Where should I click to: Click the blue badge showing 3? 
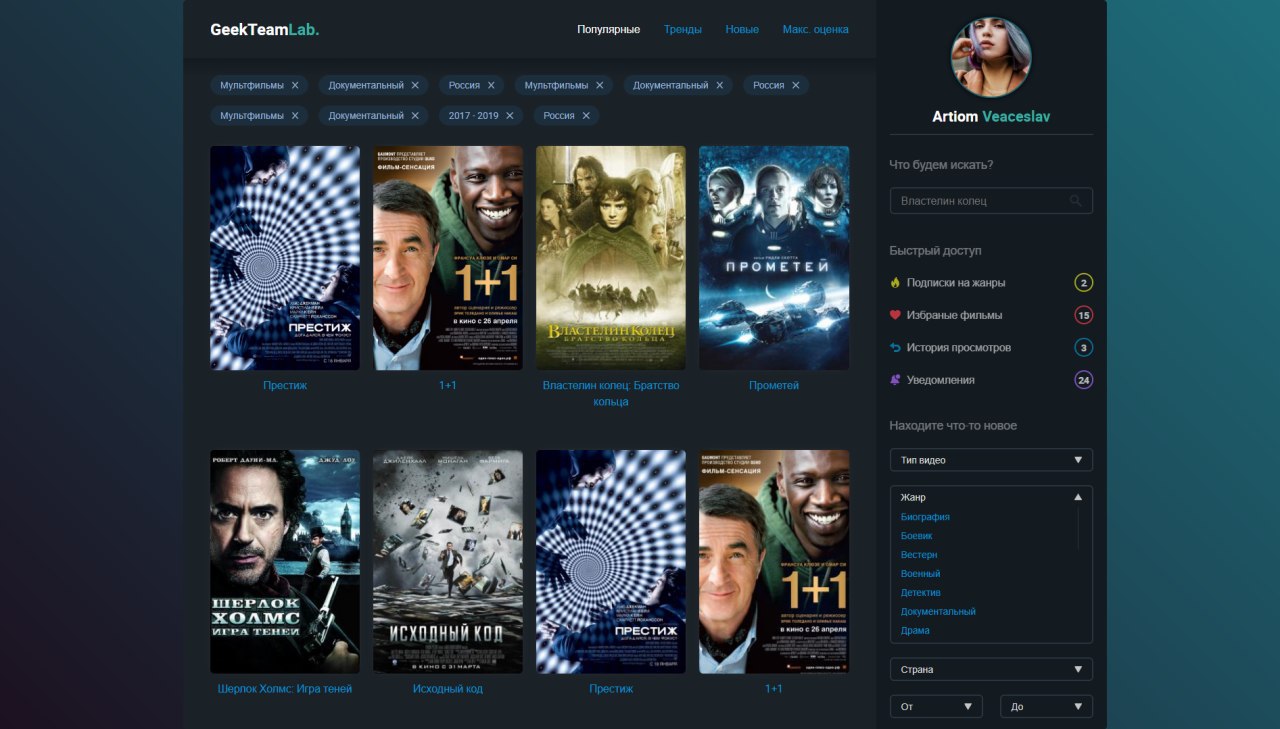click(x=1083, y=348)
